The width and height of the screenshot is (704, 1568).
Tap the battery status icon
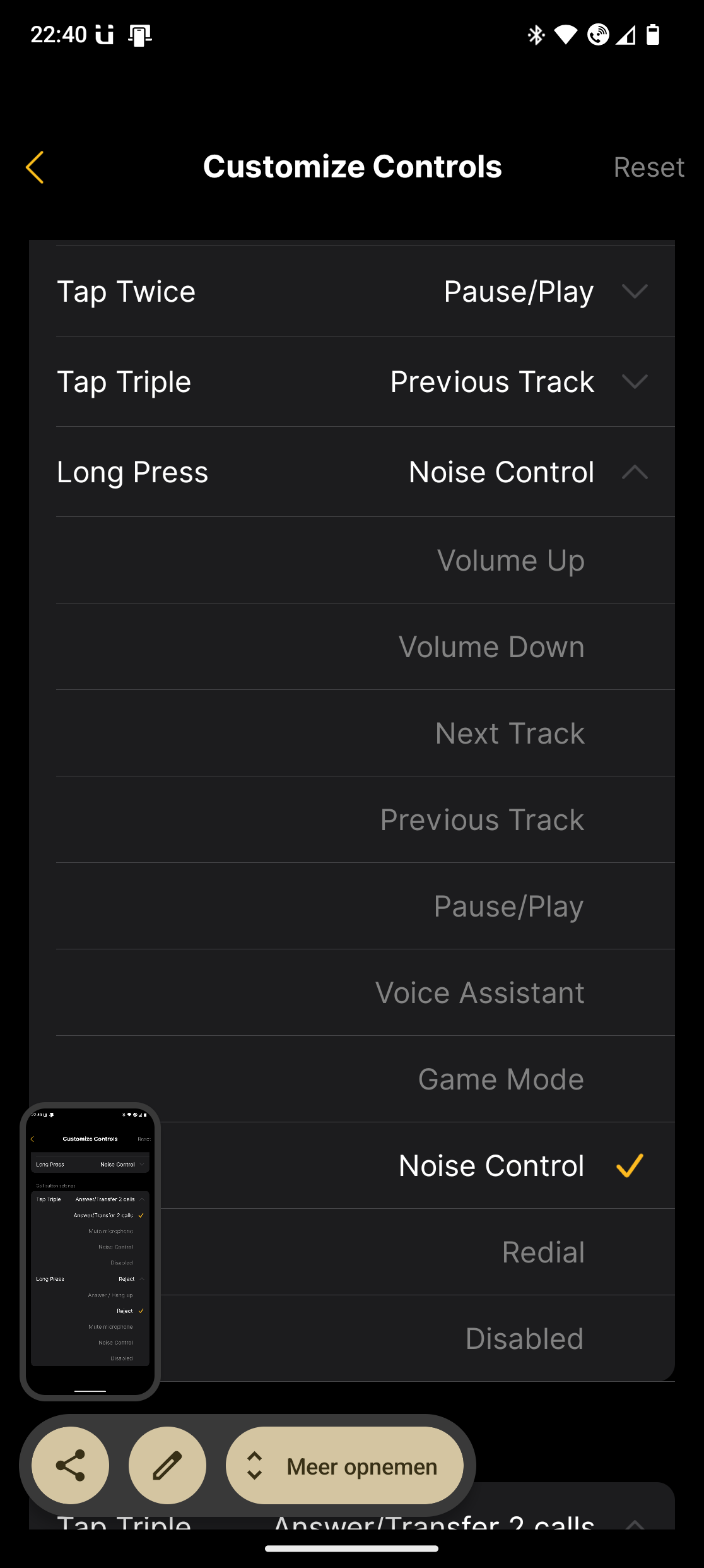click(653, 35)
